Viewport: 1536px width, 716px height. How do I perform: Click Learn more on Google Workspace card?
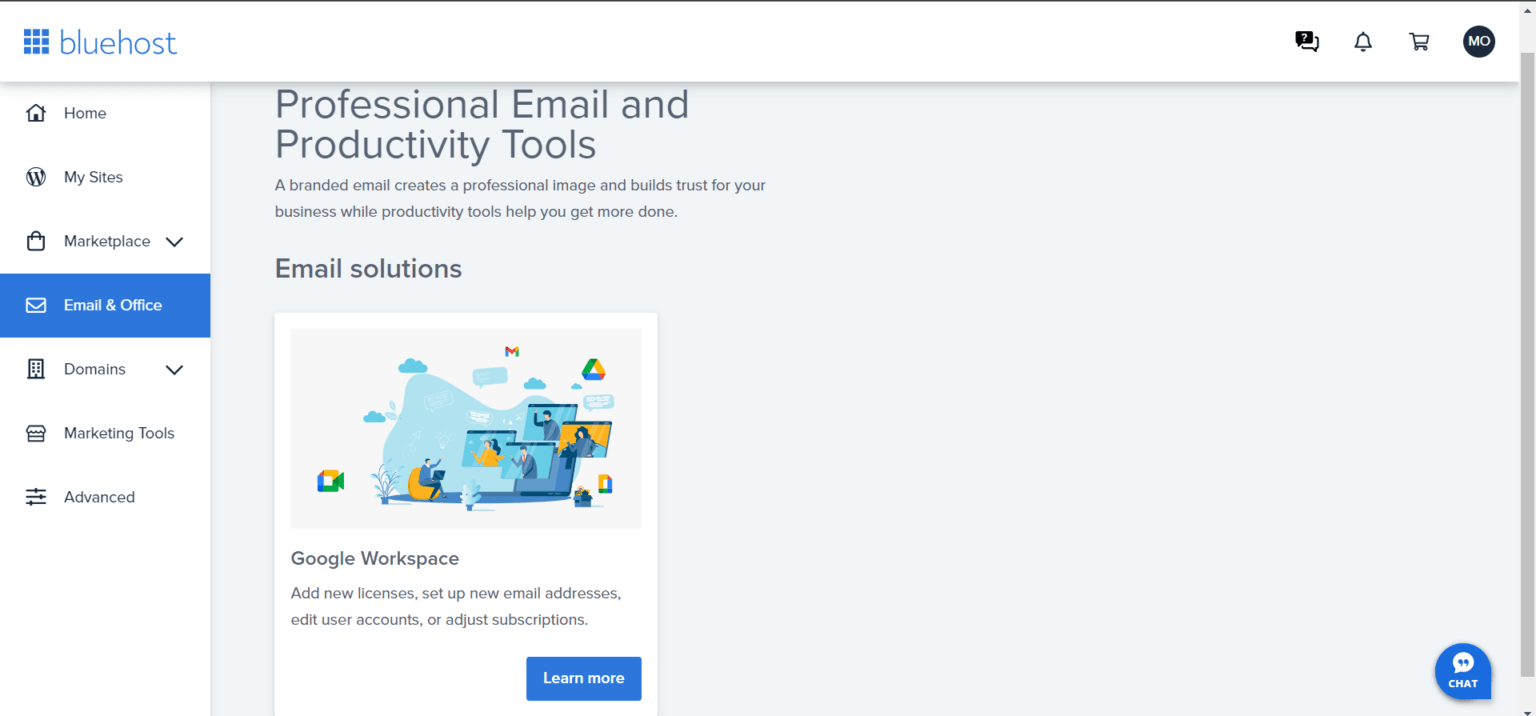coord(584,678)
